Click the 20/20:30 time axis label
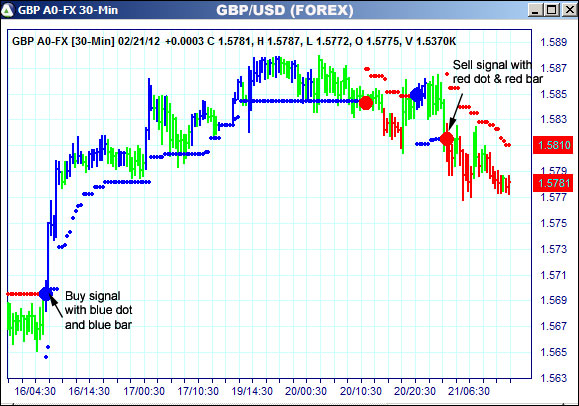 (x=415, y=391)
